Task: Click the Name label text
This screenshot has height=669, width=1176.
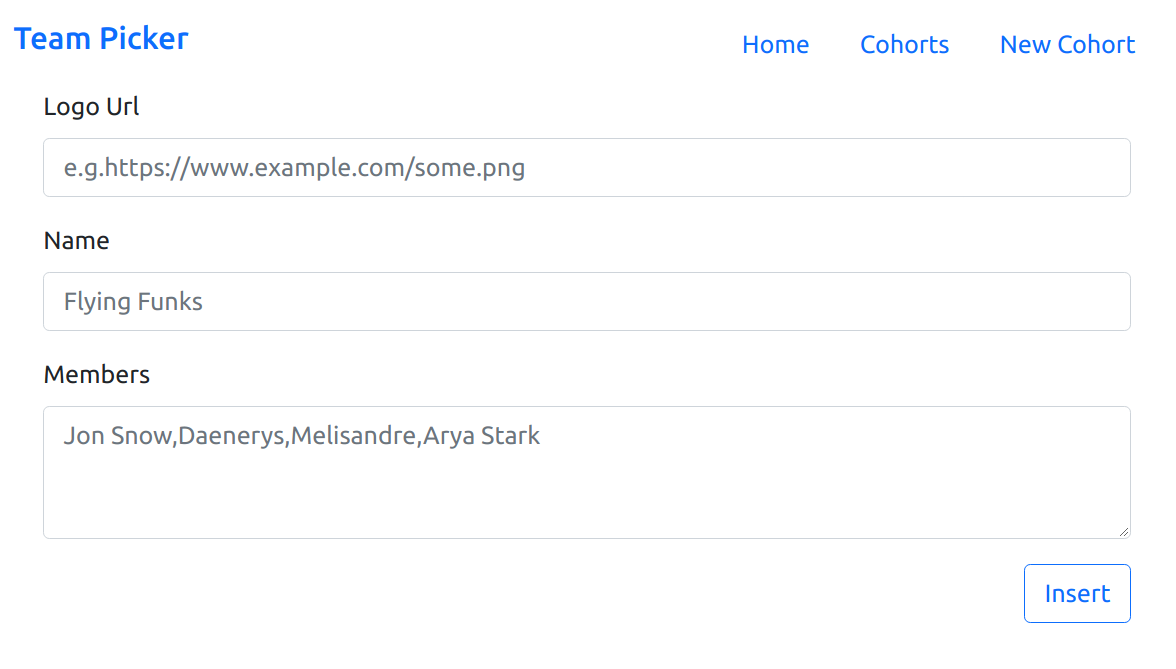Action: click(77, 240)
